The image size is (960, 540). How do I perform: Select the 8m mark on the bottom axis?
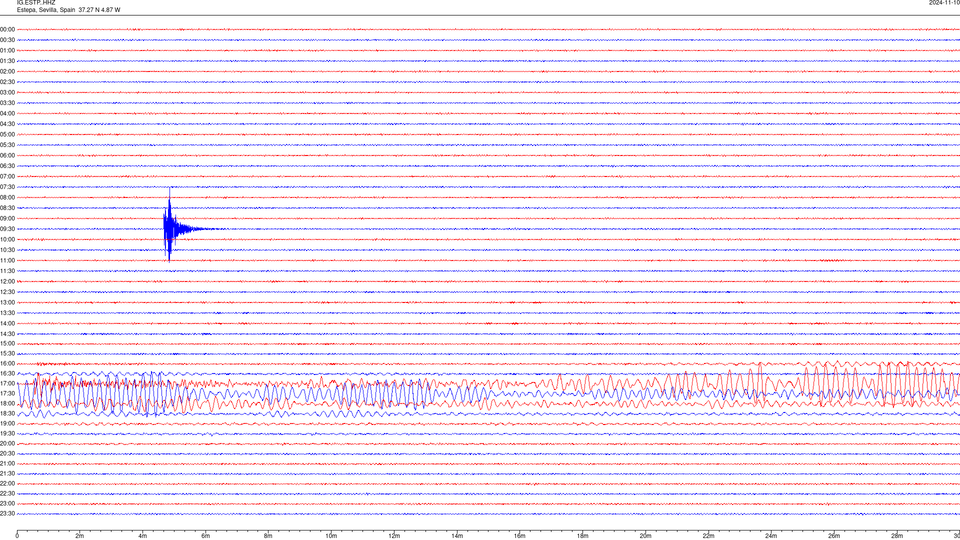click(268, 536)
